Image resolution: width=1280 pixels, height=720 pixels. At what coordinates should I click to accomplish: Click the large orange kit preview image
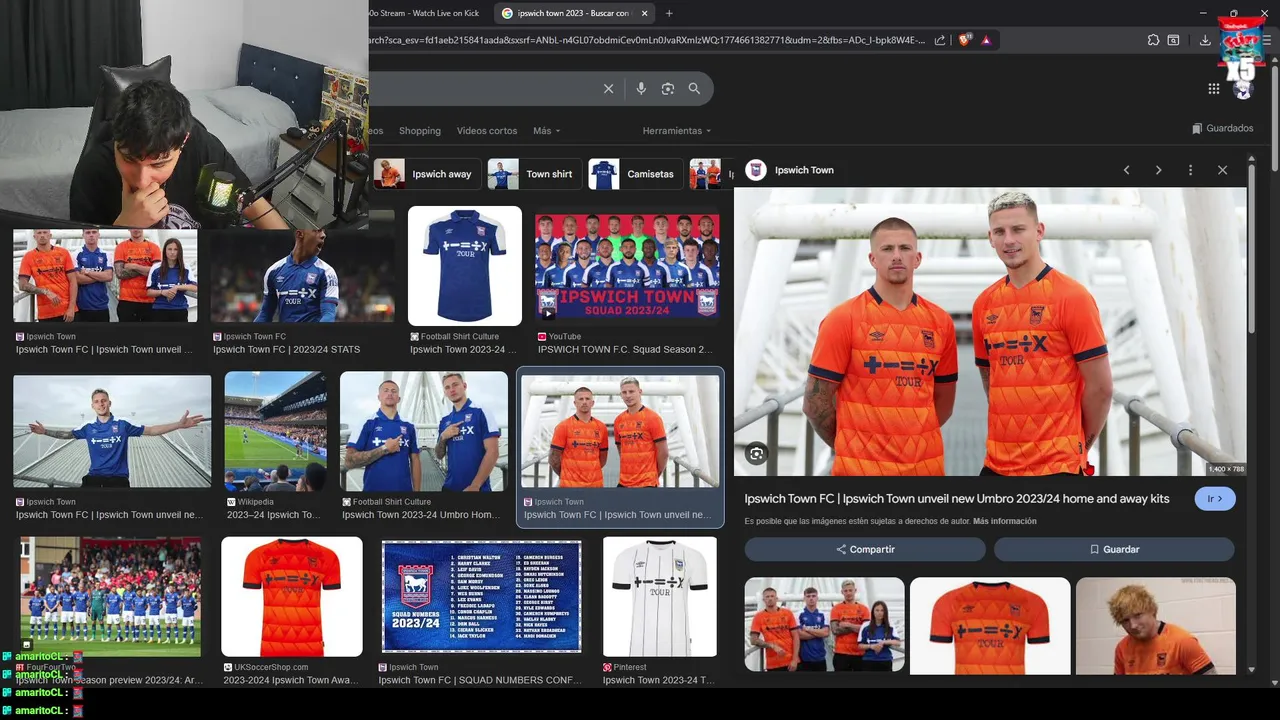[x=990, y=332]
